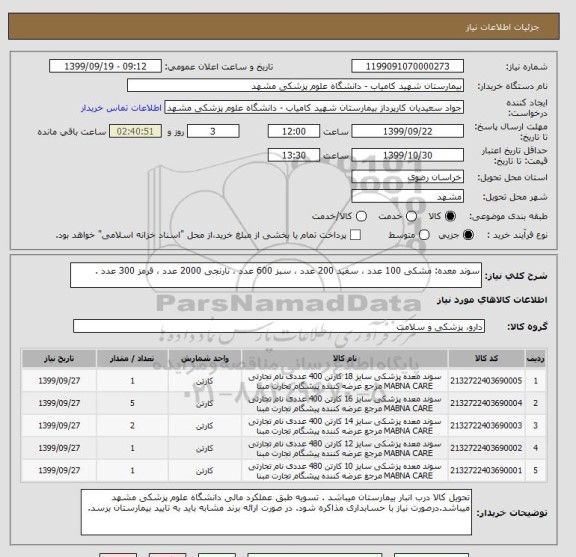This screenshot has height=557, width=576.
Task: Open the اطلاعات تماس خریدار link
Action: (x=121, y=108)
